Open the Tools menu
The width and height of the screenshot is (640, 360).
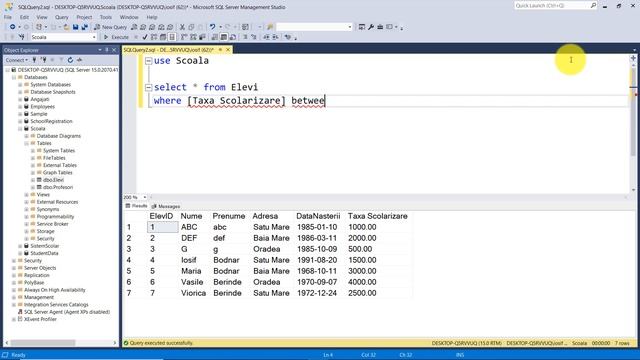coord(106,17)
